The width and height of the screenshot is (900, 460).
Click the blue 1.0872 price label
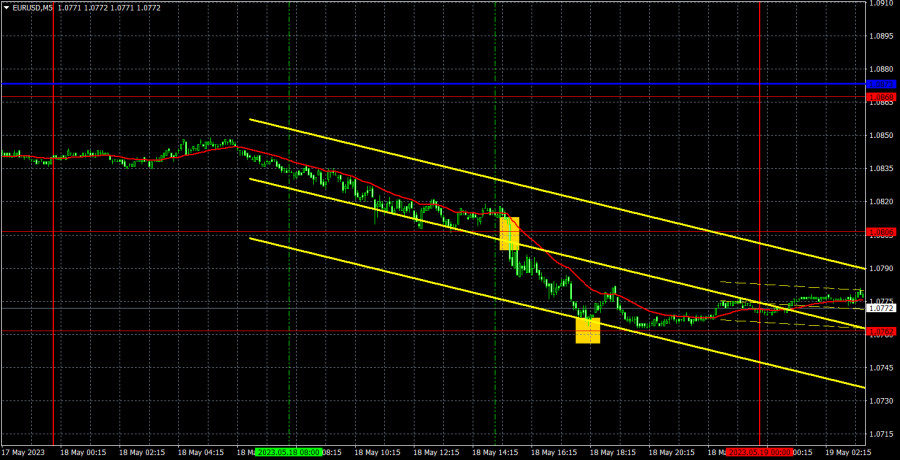click(881, 84)
